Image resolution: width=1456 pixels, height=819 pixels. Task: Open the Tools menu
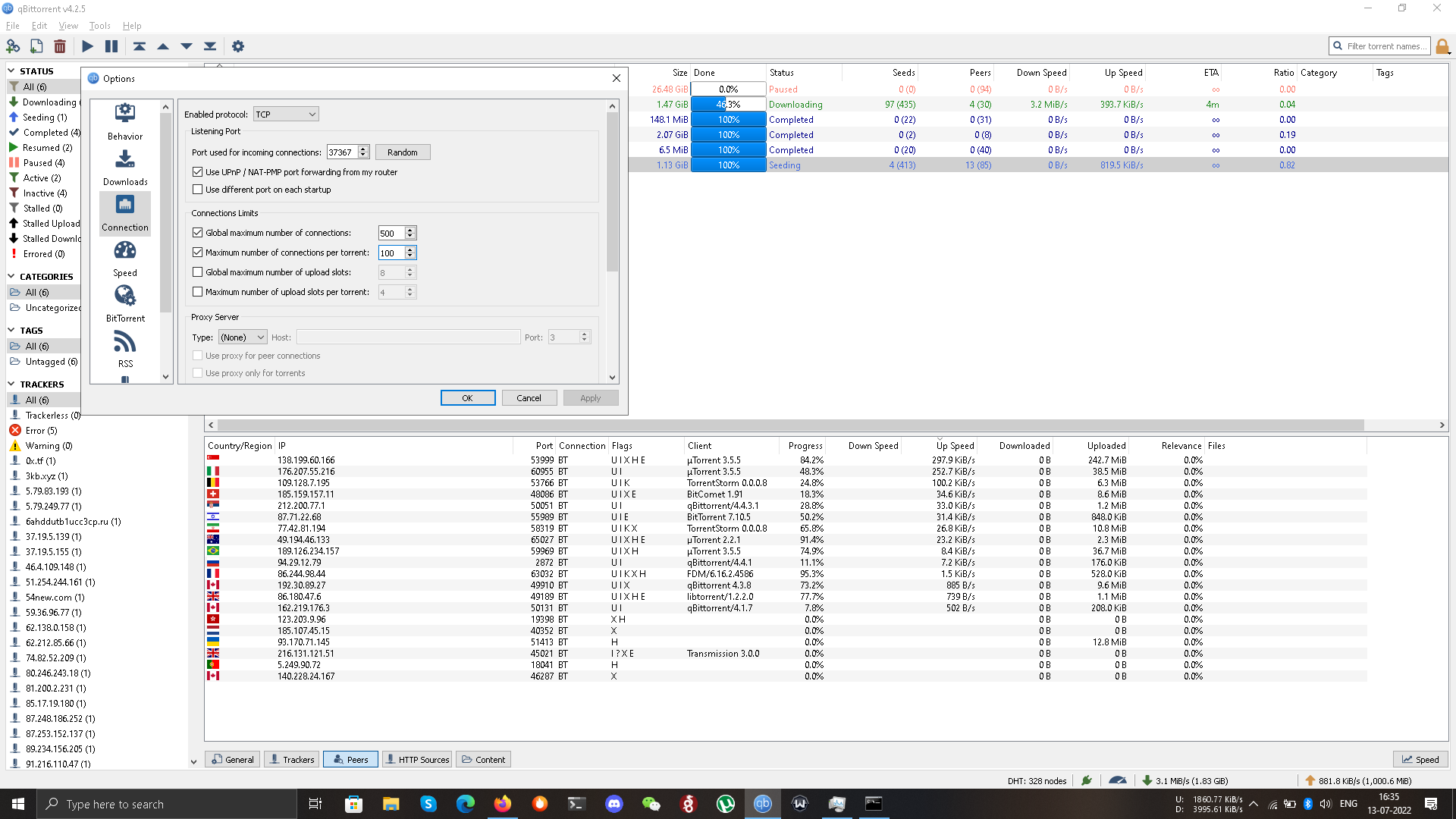(99, 26)
